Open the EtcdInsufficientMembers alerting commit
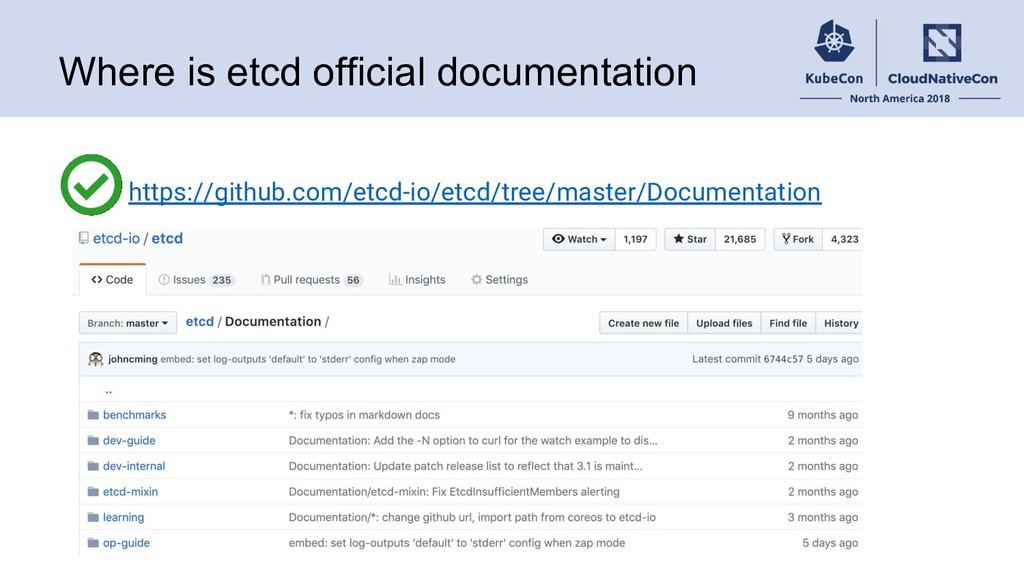1024x576 pixels. point(454,491)
